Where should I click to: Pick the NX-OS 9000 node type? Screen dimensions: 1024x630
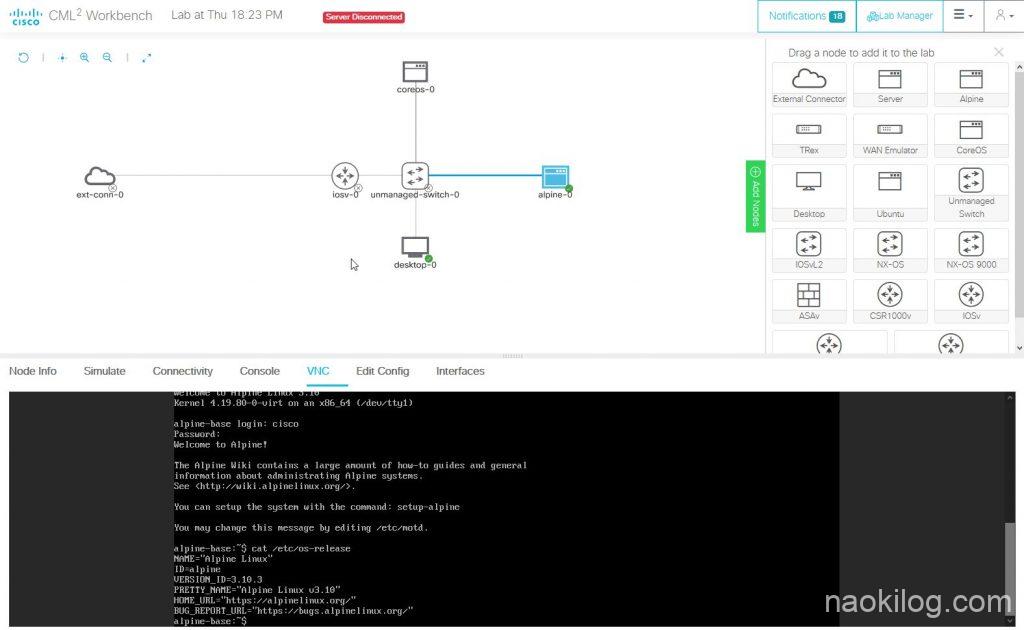pyautogui.click(x=971, y=251)
